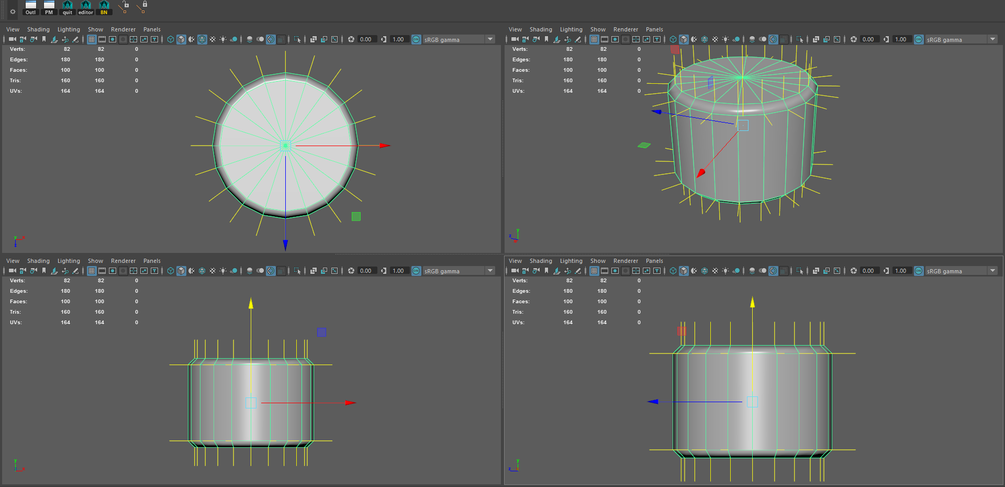Click the PM shelf icon
1005x487 pixels.
coord(49,8)
